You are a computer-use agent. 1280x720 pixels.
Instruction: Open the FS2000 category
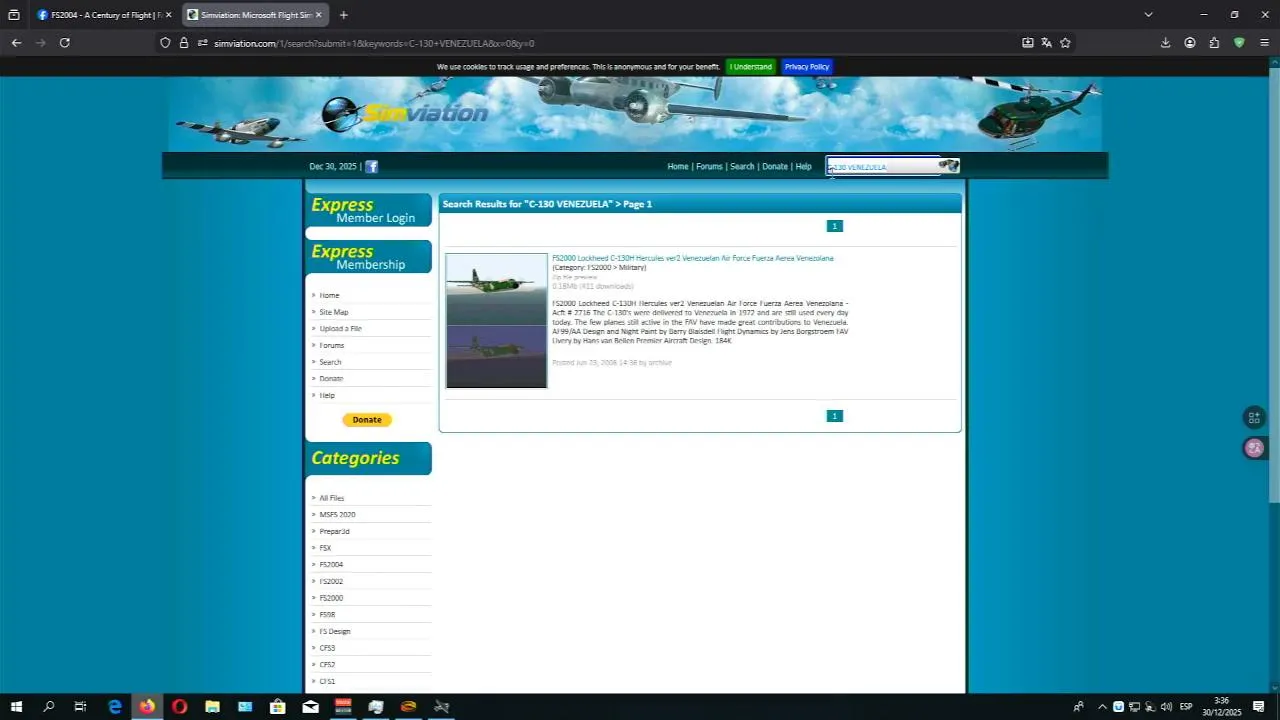[331, 598]
